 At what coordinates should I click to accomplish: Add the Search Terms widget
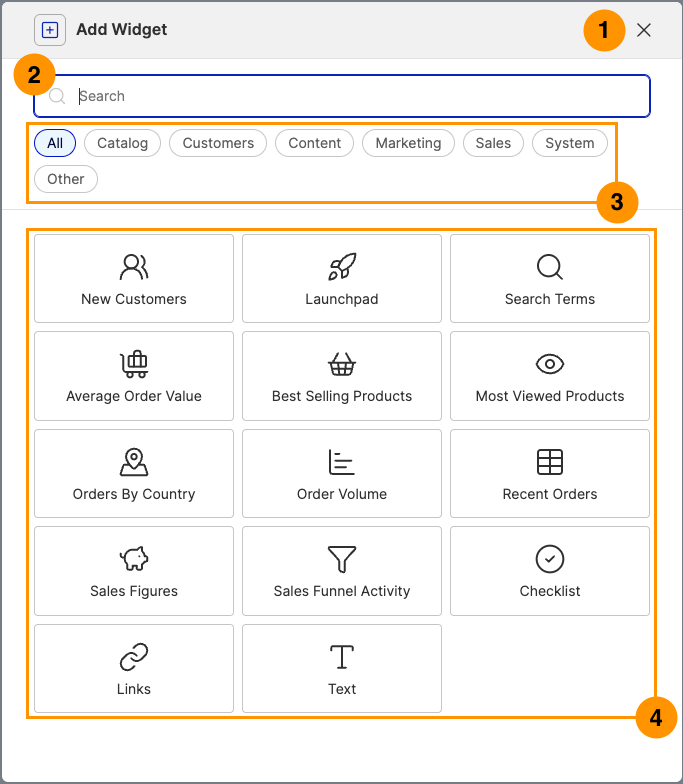click(550, 278)
